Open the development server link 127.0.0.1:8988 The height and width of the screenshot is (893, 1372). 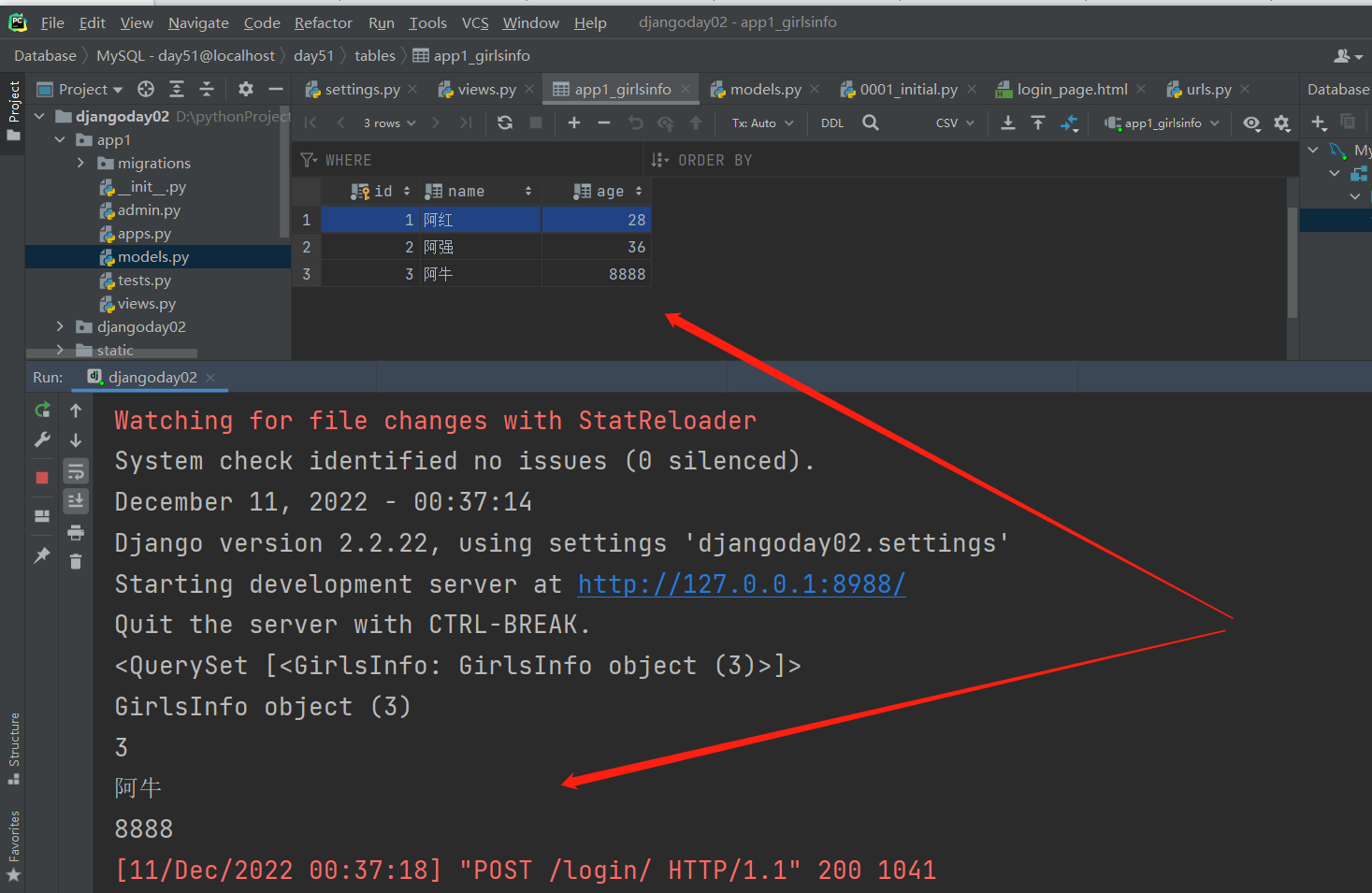tap(742, 583)
